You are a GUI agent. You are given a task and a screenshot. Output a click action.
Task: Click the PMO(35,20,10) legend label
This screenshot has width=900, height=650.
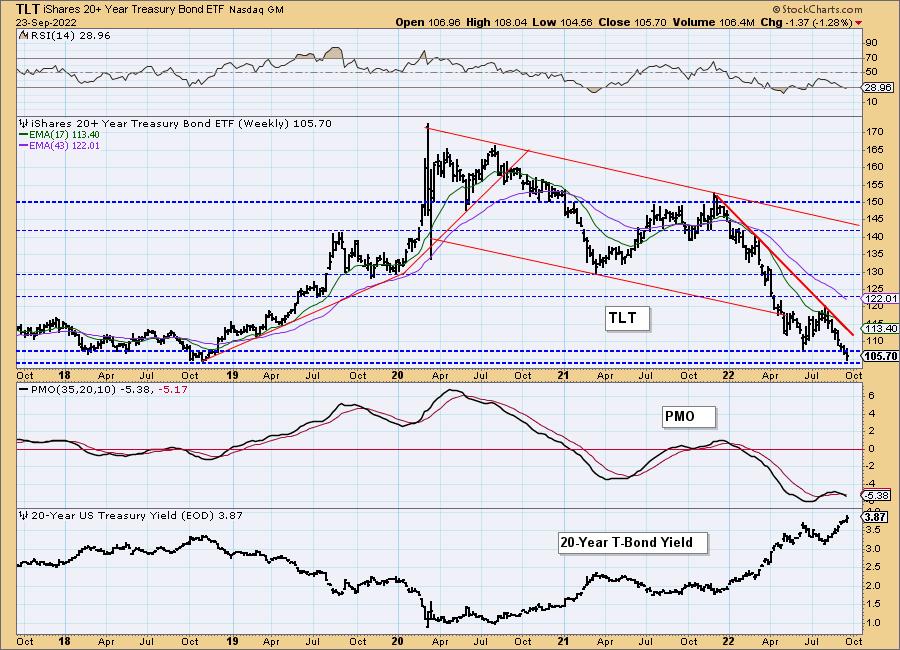coord(103,389)
